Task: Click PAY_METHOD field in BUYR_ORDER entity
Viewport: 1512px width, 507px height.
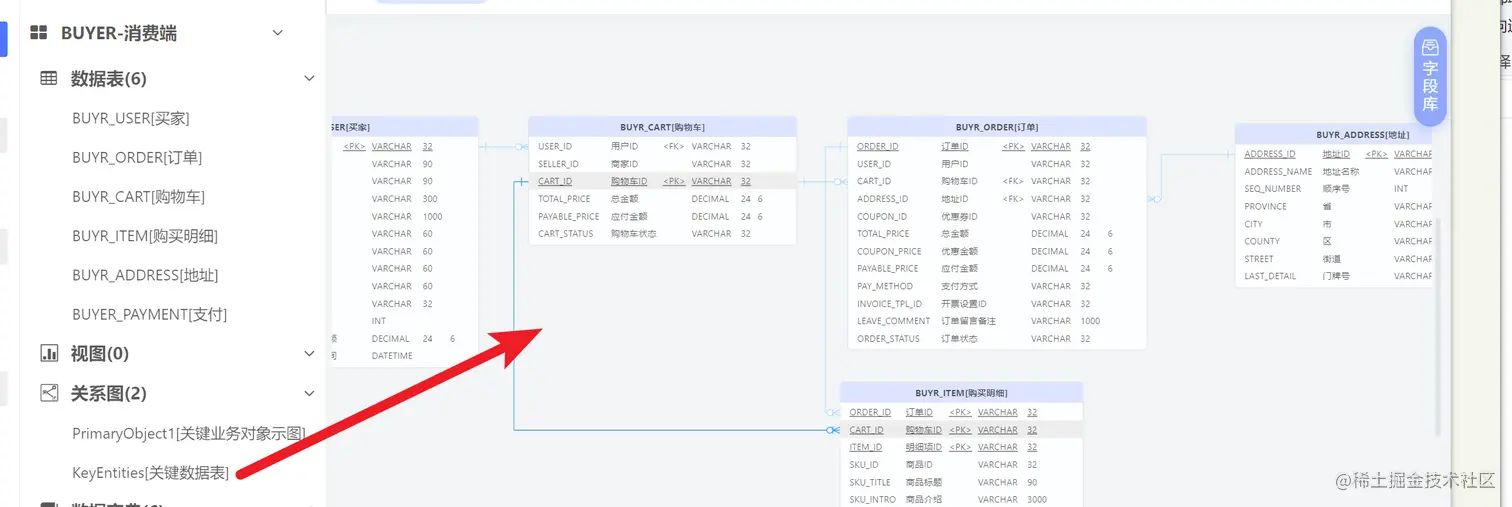Action: (x=885, y=286)
